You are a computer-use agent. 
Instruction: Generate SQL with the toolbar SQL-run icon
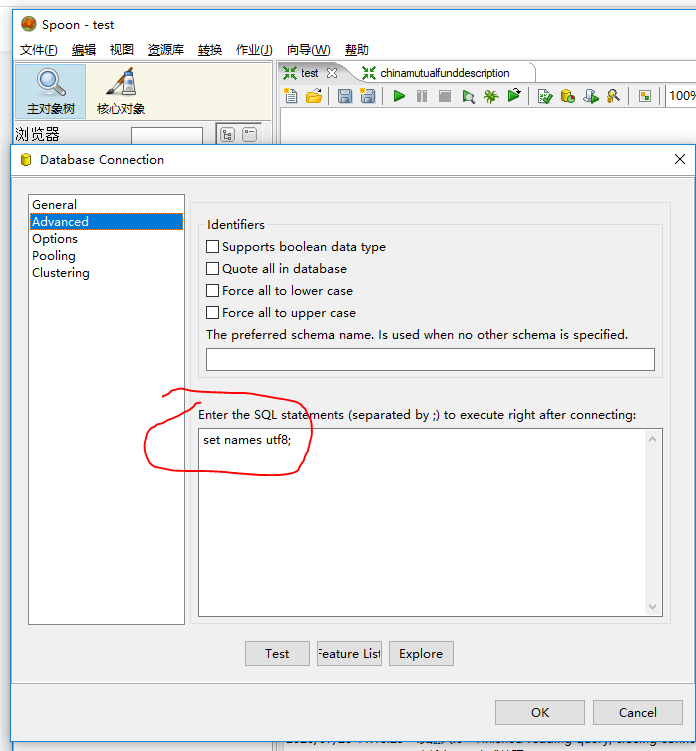[591, 96]
